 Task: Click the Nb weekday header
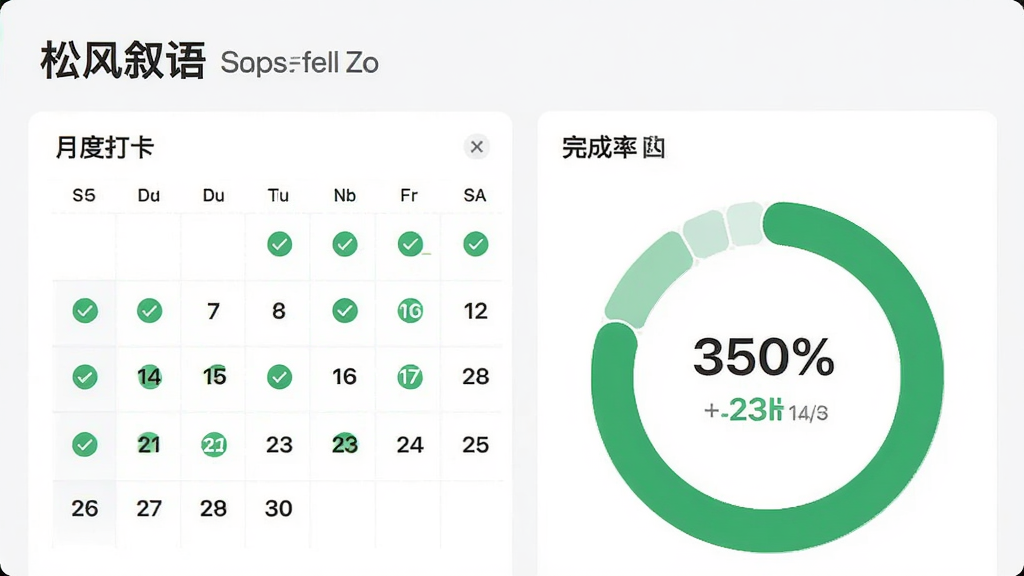tap(345, 195)
